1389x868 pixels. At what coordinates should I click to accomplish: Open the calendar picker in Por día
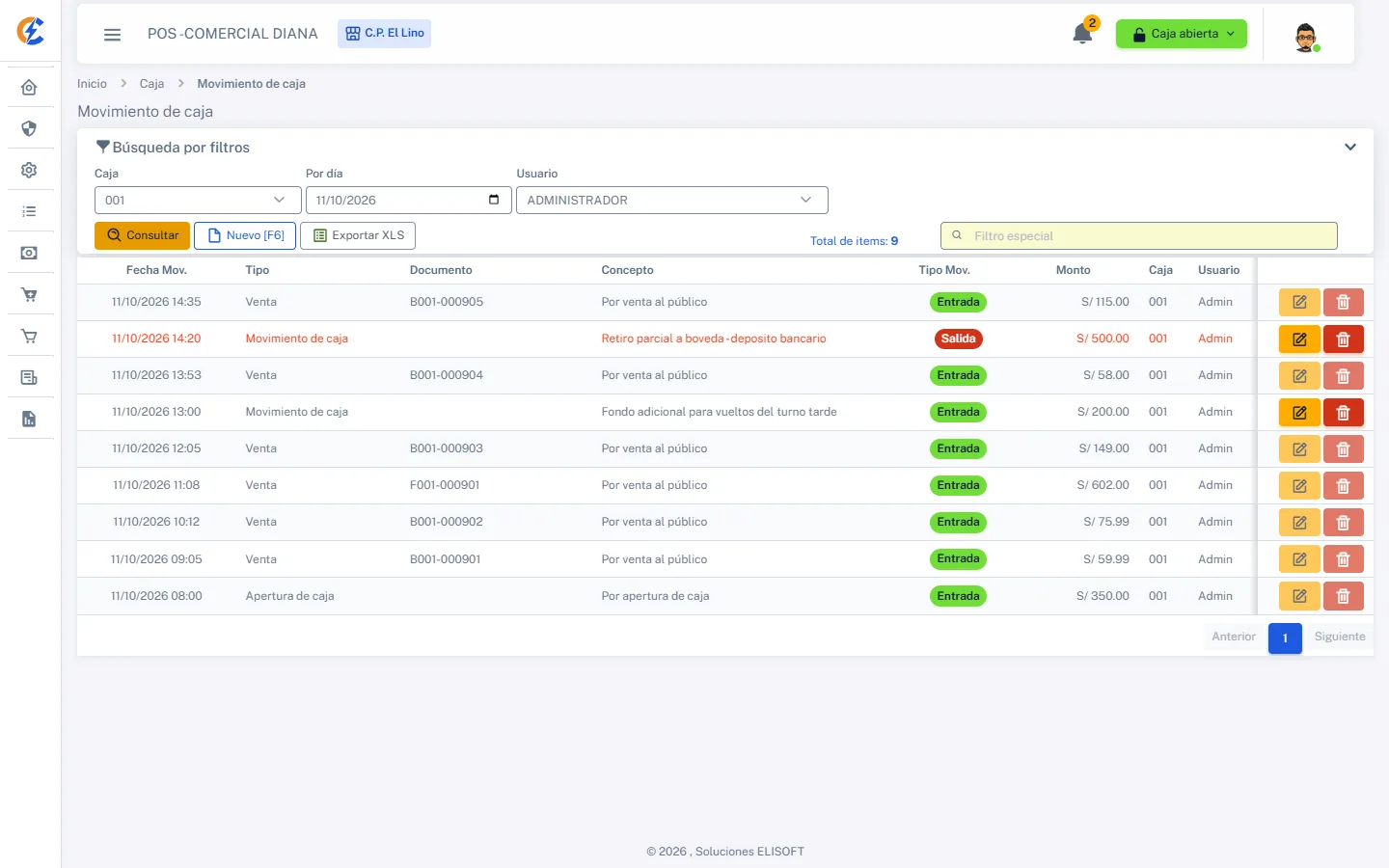pyautogui.click(x=494, y=200)
